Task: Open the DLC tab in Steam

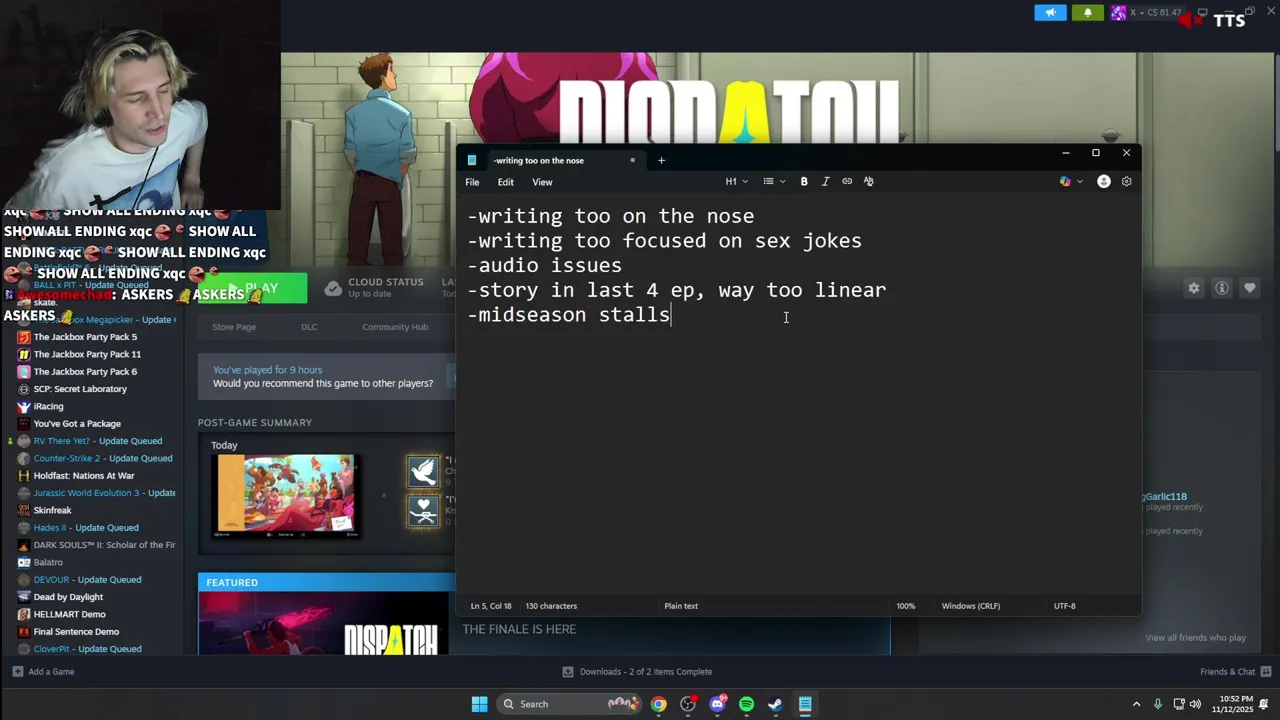Action: [309, 327]
